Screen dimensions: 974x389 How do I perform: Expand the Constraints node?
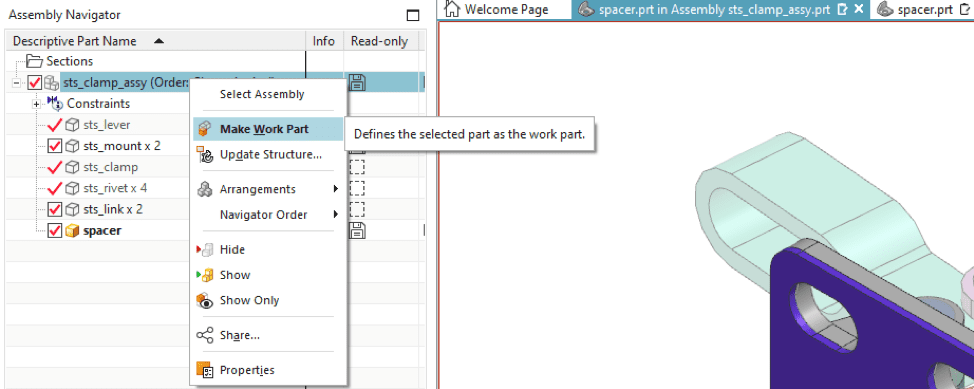37,104
